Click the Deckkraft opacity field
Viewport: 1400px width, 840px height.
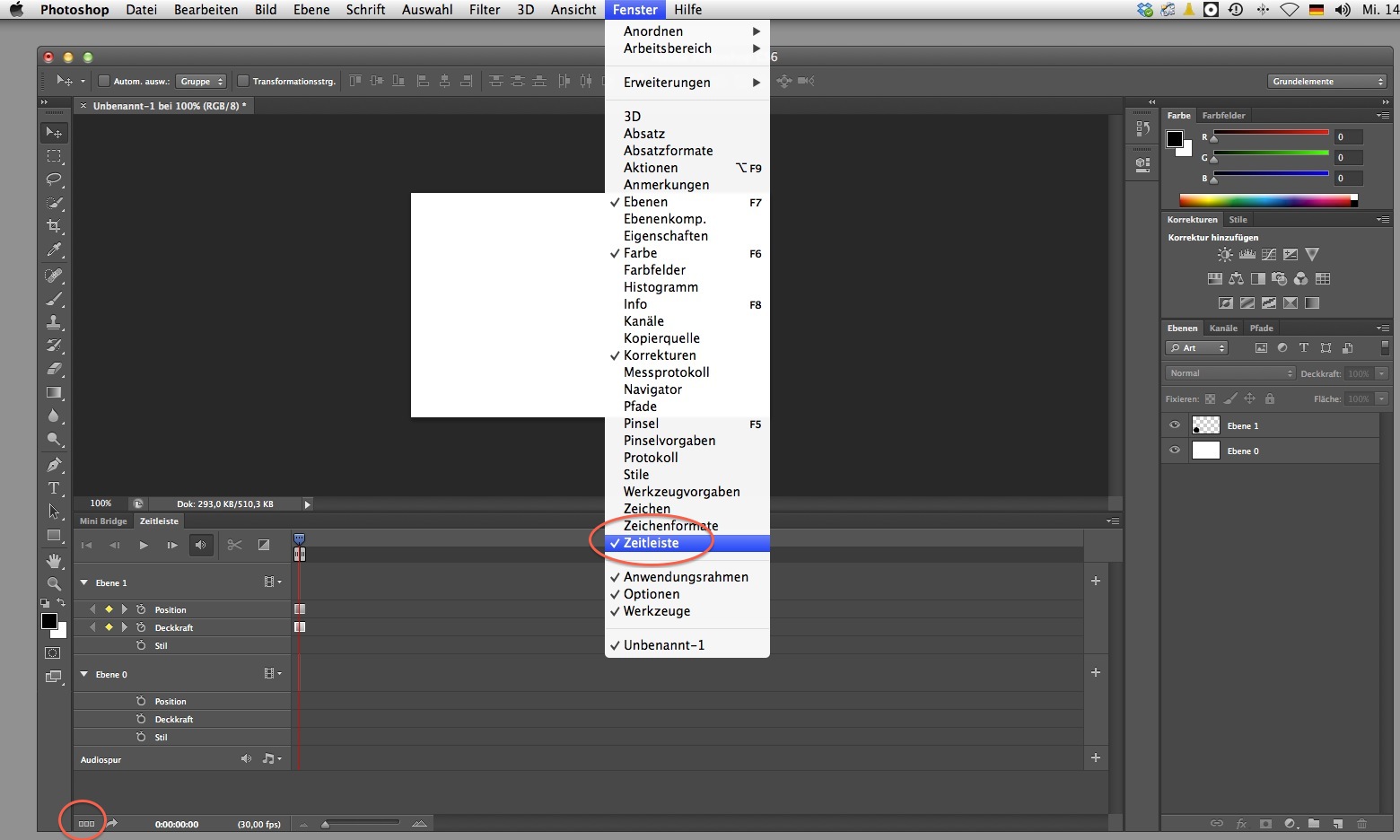tap(1359, 373)
